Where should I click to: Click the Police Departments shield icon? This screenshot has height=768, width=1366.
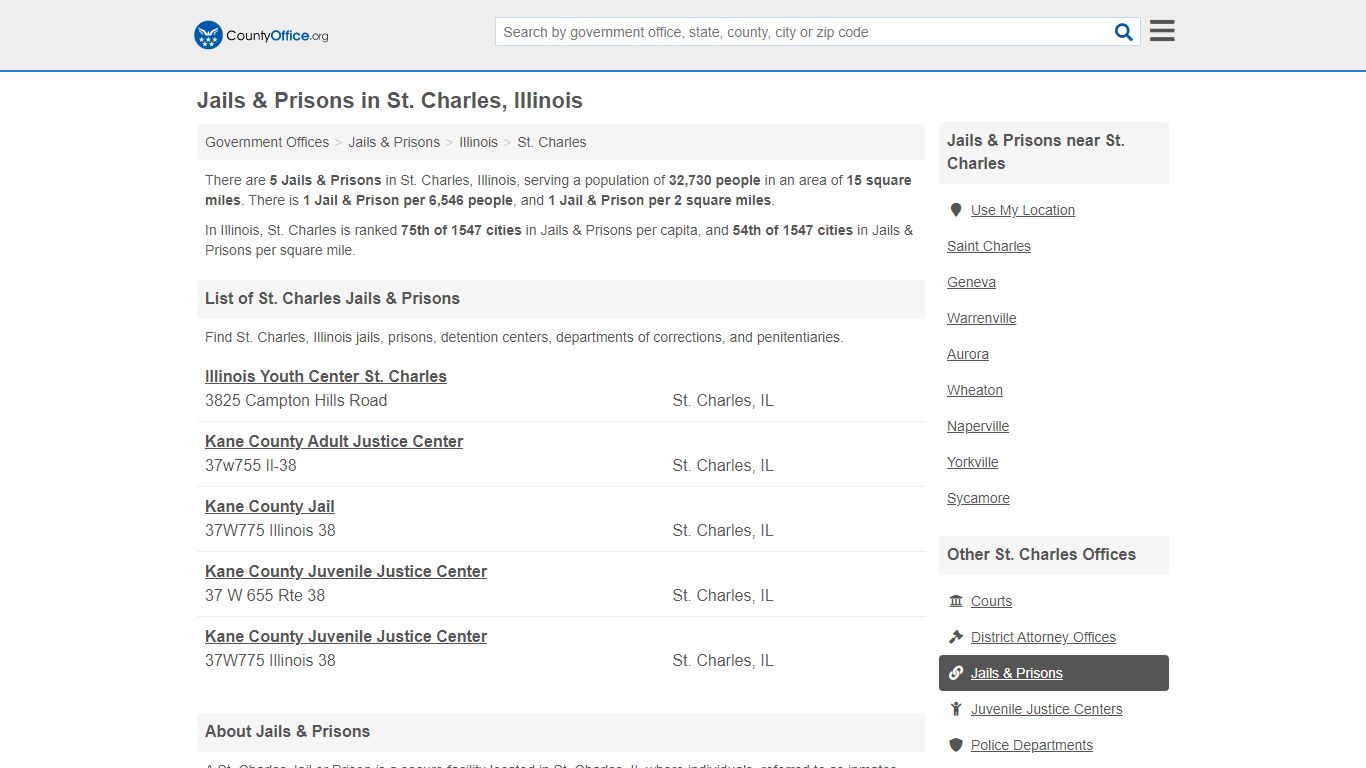(956, 745)
